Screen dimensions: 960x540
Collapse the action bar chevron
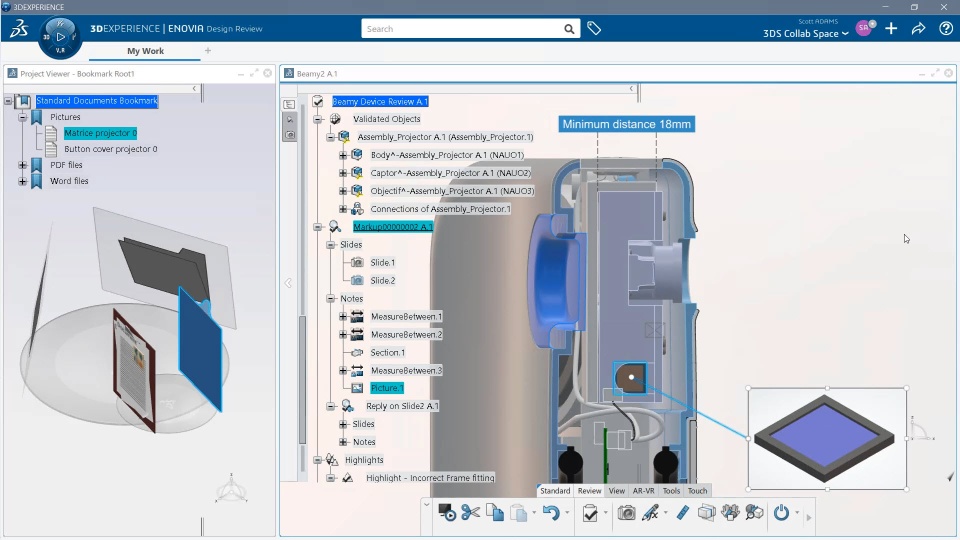427,505
